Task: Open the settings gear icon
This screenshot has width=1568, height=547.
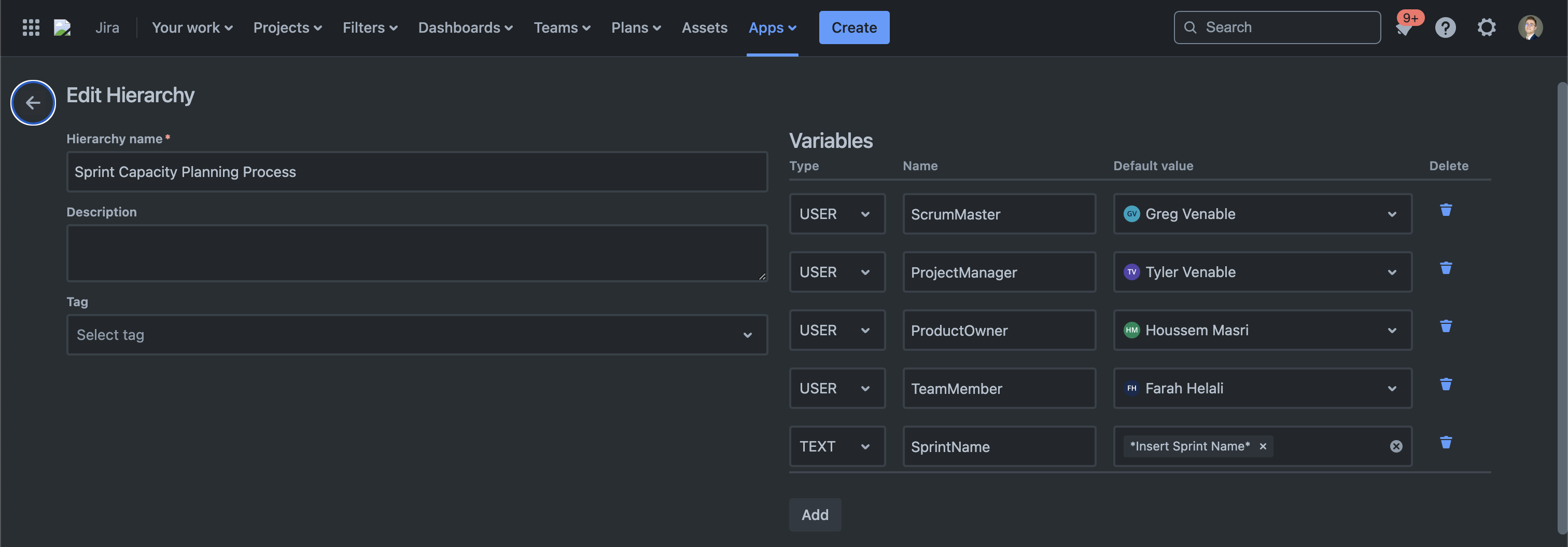Action: click(1487, 28)
